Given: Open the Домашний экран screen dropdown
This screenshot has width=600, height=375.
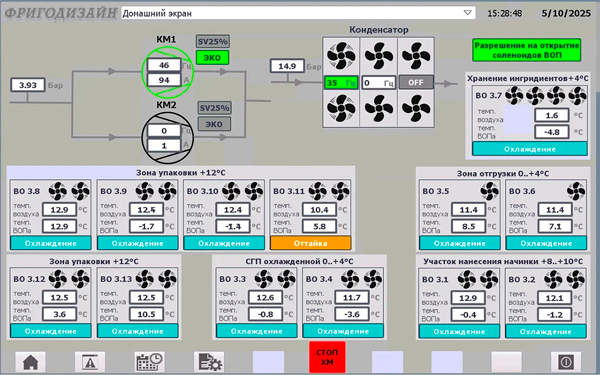Looking at the screenshot, I should click(298, 13).
